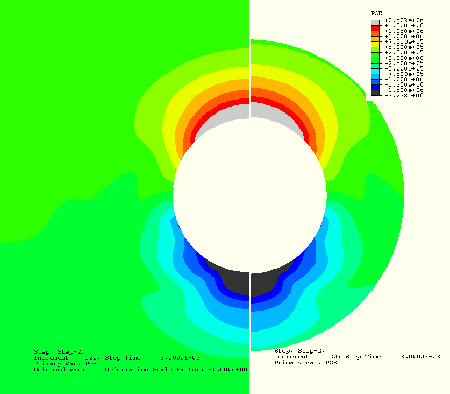Select the circular hole at the center
Image resolution: width=450 pixels, height=394 pixels.
click(250, 195)
